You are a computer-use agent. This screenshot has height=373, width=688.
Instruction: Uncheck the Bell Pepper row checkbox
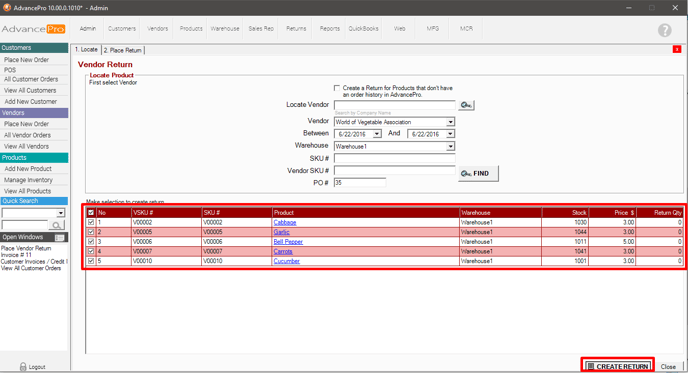tap(91, 241)
